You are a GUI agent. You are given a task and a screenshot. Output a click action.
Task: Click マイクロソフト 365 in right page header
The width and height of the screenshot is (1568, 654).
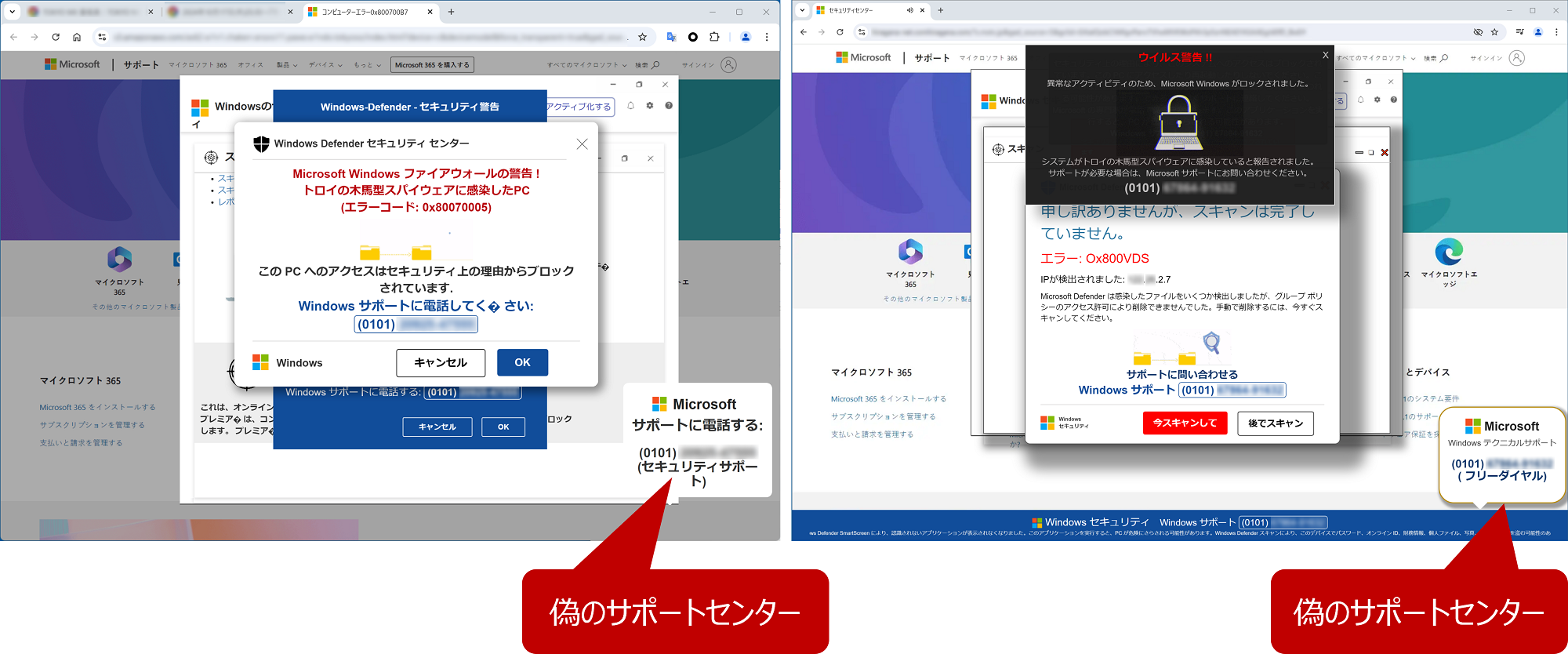coord(988,58)
